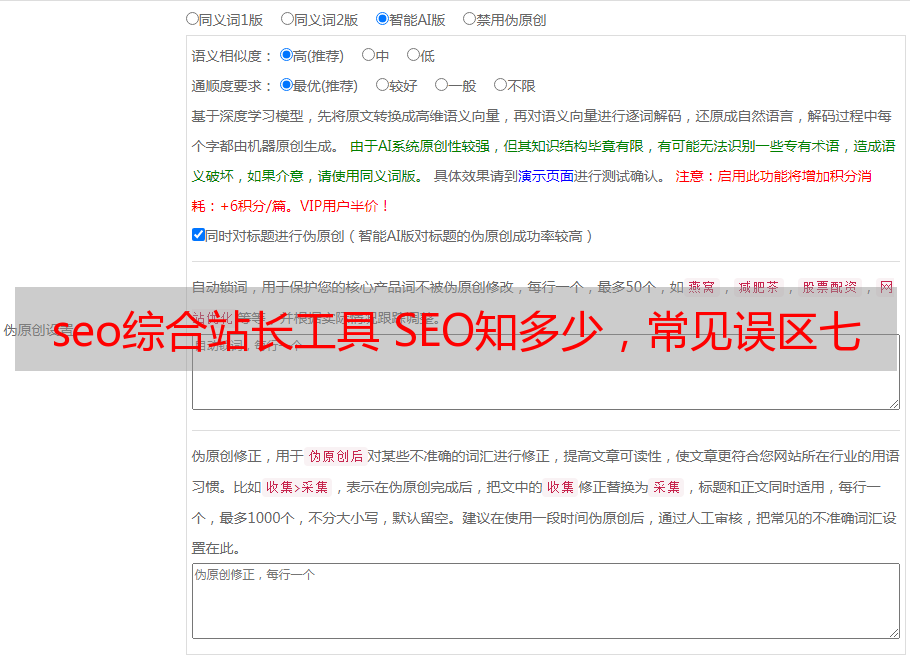The height and width of the screenshot is (658, 911).
Task: Click the 减肥茶 example keyword tag
Action: point(758,287)
